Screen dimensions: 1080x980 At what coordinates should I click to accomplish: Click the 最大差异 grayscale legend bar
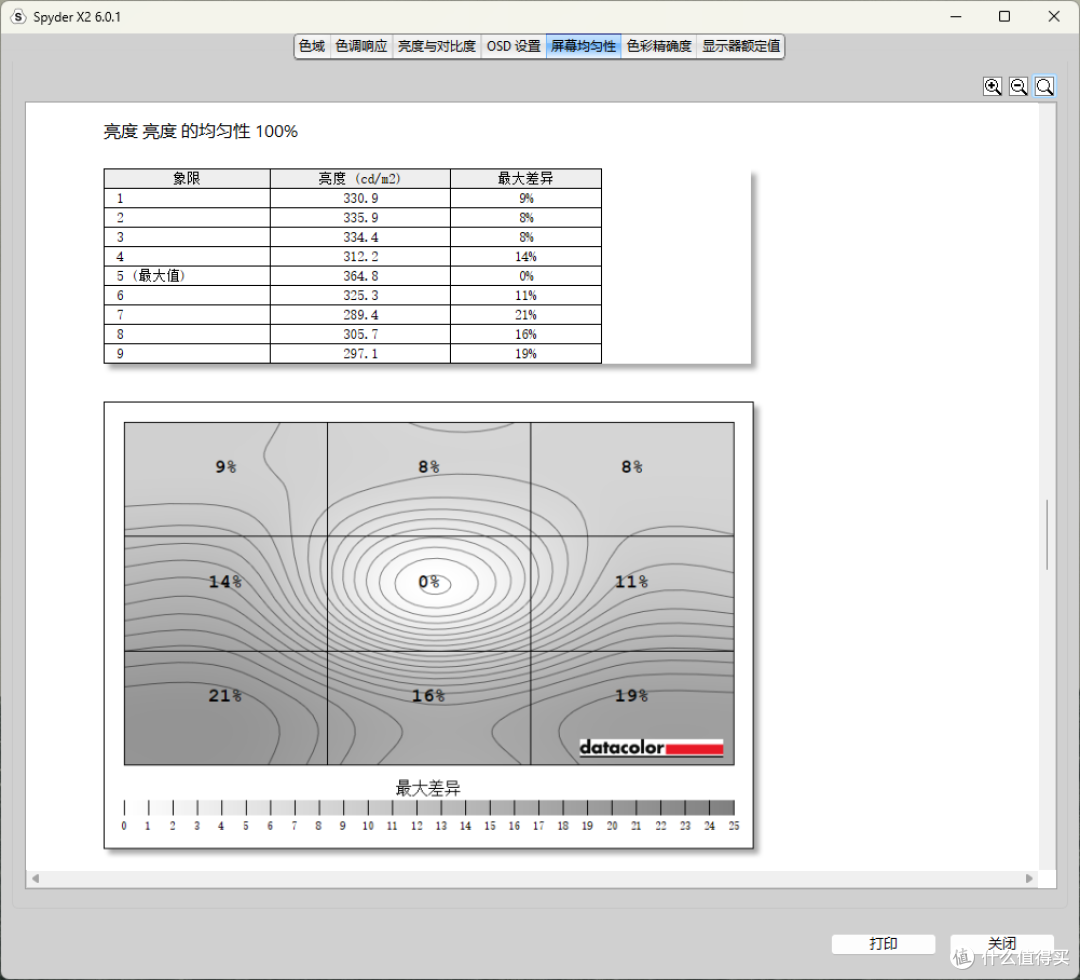(x=429, y=807)
